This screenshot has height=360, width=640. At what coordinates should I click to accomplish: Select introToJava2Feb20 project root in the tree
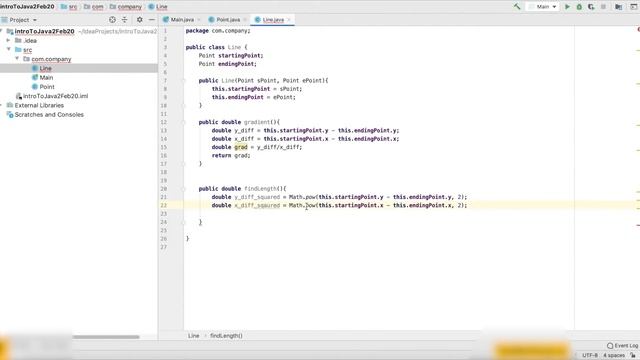pyautogui.click(x=44, y=31)
